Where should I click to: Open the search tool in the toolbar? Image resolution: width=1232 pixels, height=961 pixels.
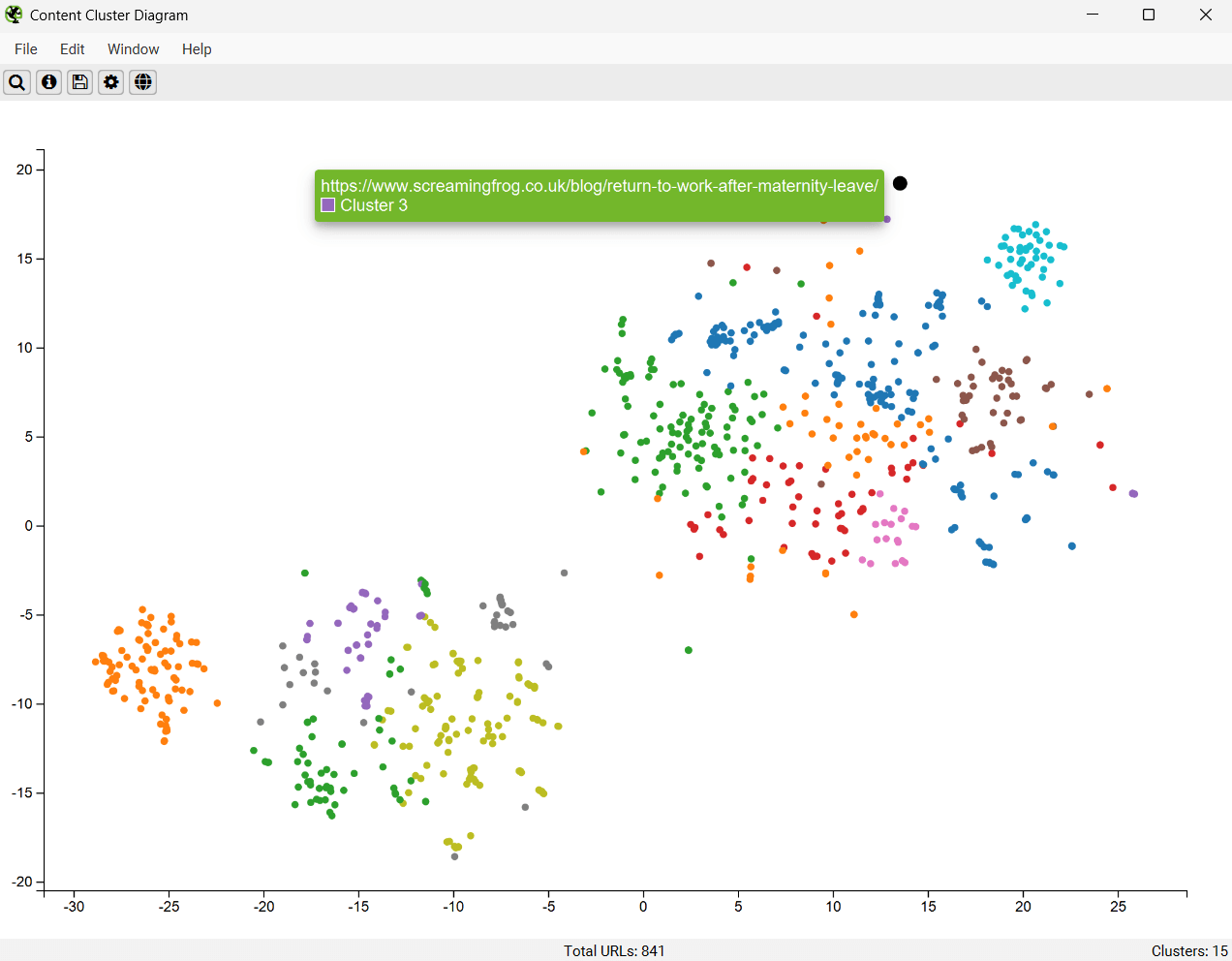tap(16, 82)
